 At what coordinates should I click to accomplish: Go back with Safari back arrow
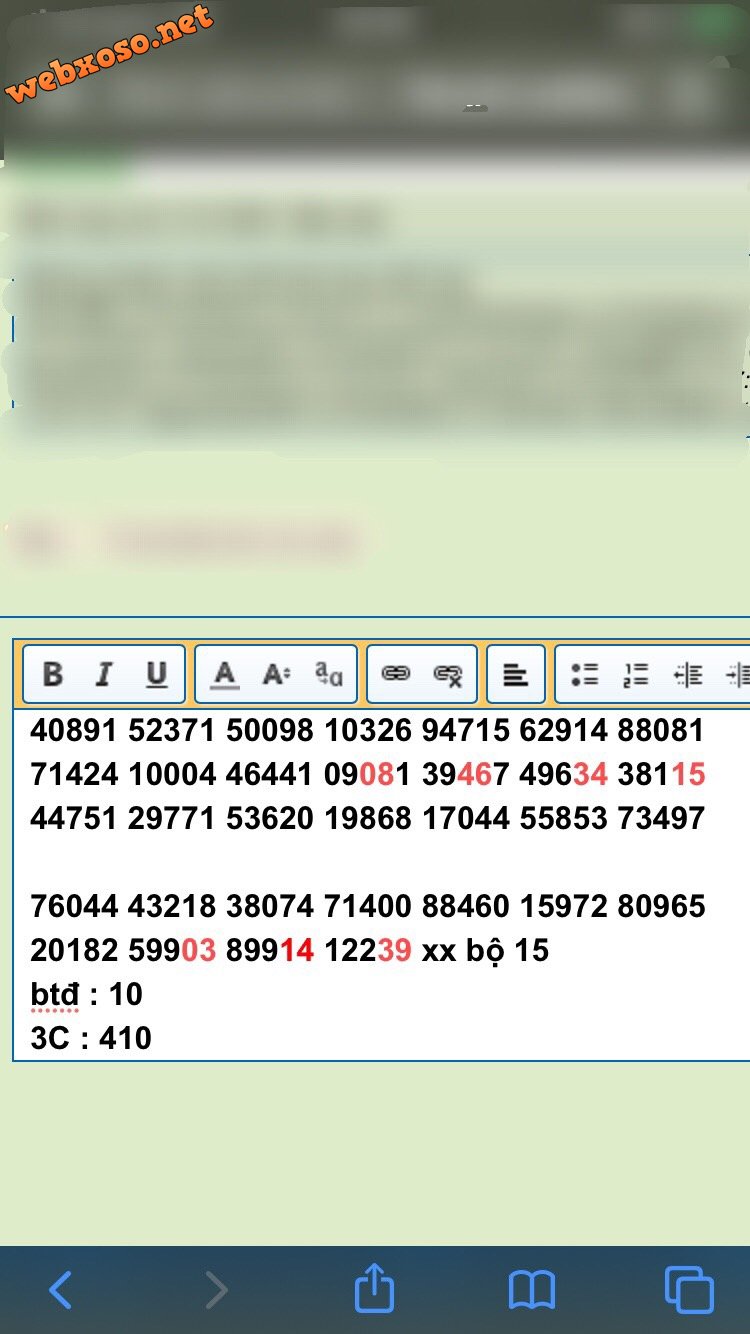(60, 1290)
